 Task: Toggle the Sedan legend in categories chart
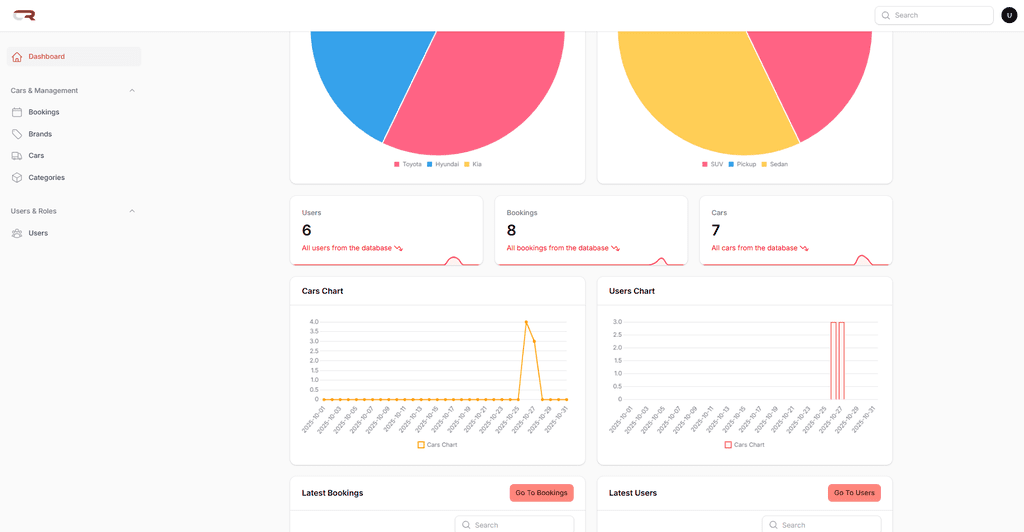pyautogui.click(x=775, y=164)
